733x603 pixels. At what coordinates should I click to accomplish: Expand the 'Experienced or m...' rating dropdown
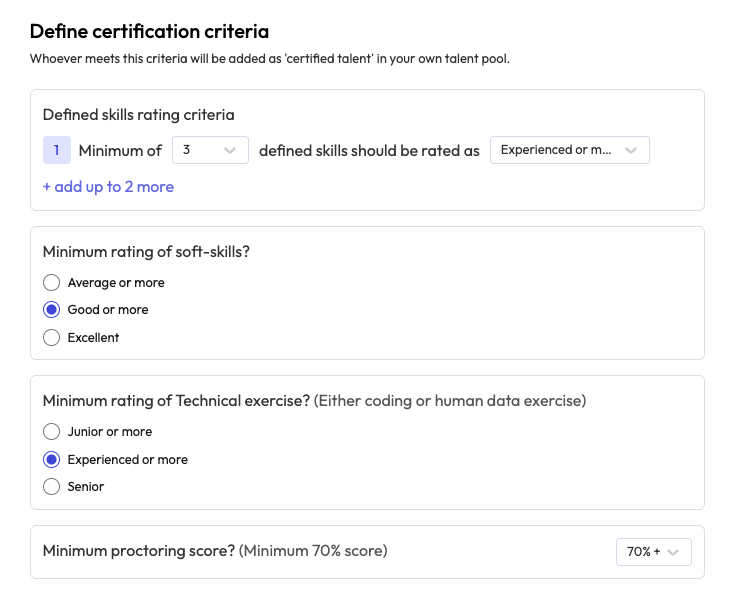[569, 151]
